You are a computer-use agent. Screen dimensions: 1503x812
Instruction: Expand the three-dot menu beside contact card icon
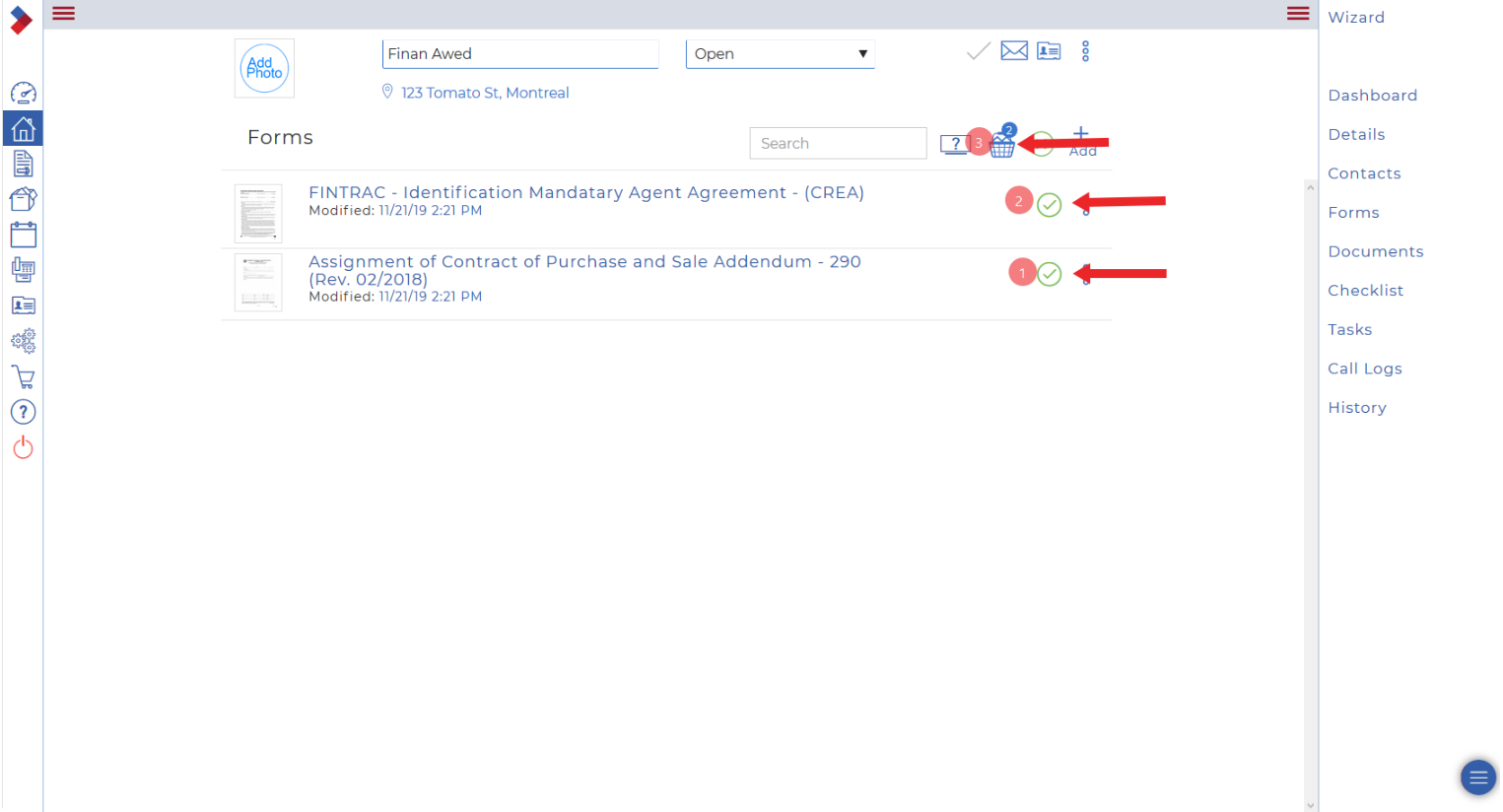(1085, 51)
